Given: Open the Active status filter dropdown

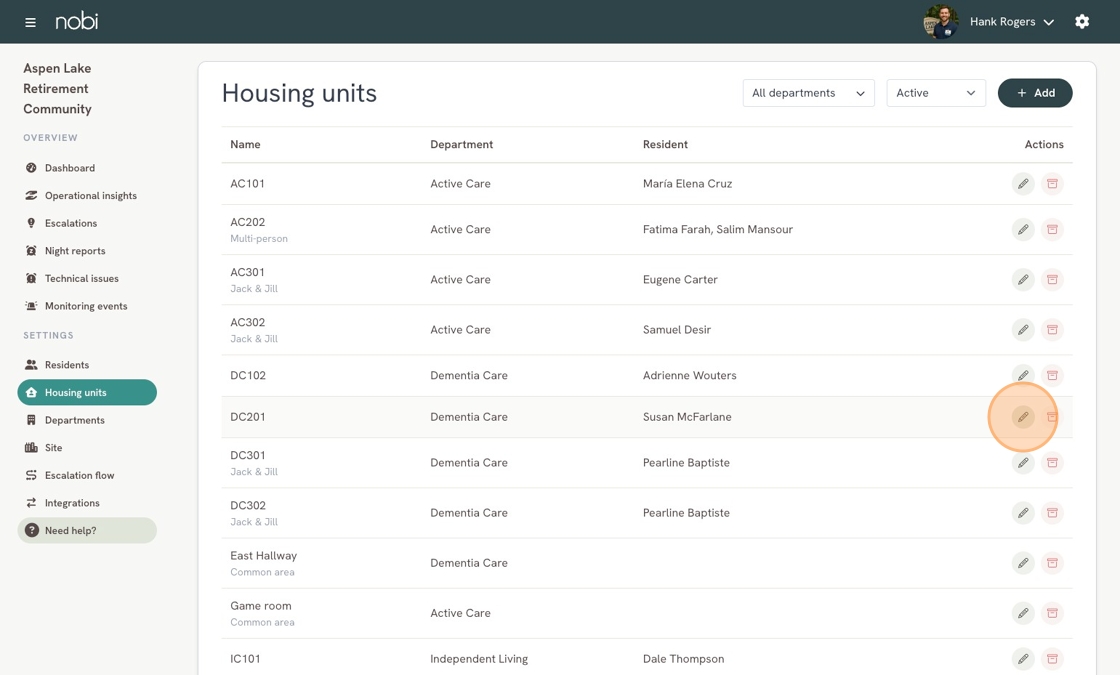Looking at the screenshot, I should click(x=935, y=93).
